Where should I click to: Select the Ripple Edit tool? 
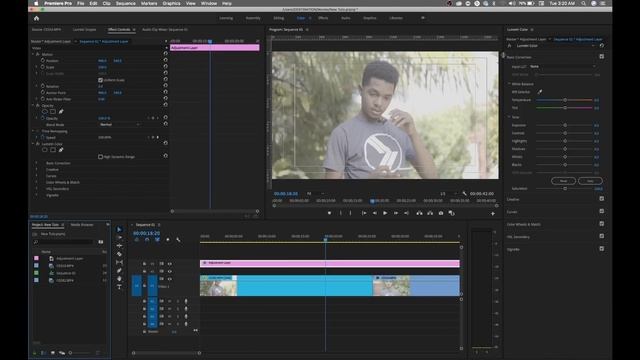point(119,246)
